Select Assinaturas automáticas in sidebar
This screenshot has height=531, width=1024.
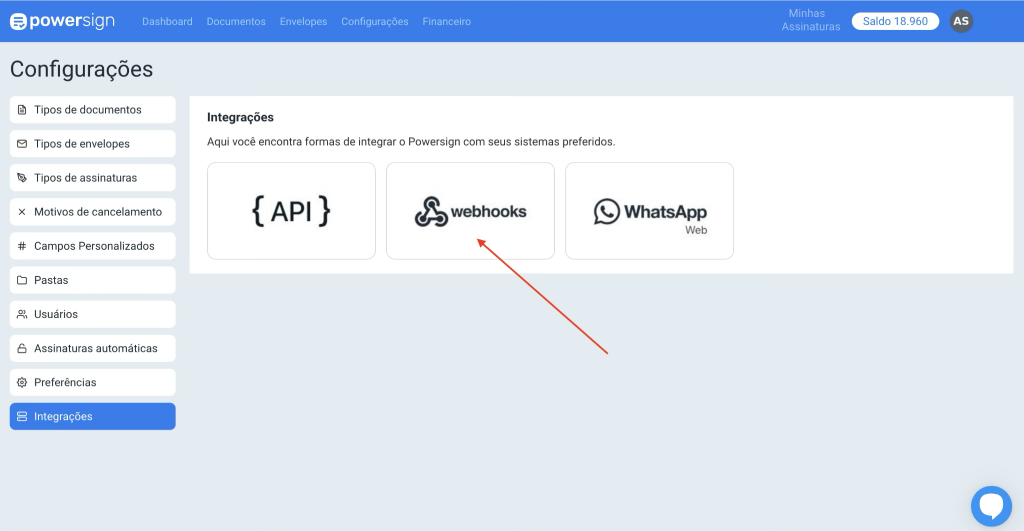pyautogui.click(x=93, y=348)
